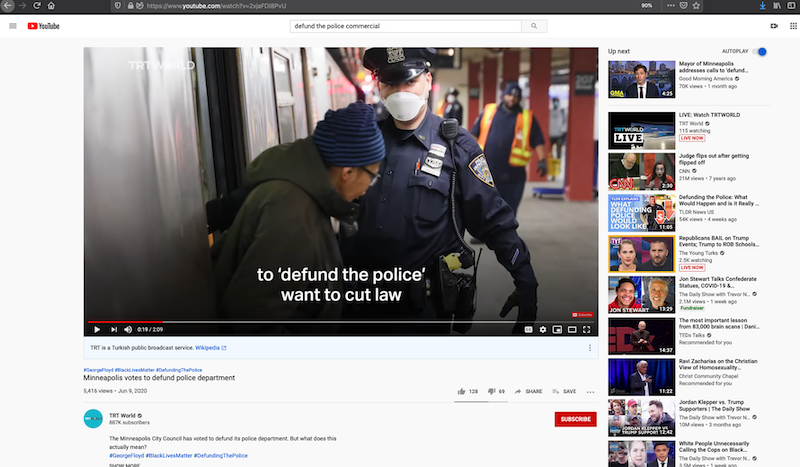Open video player settings gear
Screen dimensions: 800x467
pos(543,329)
